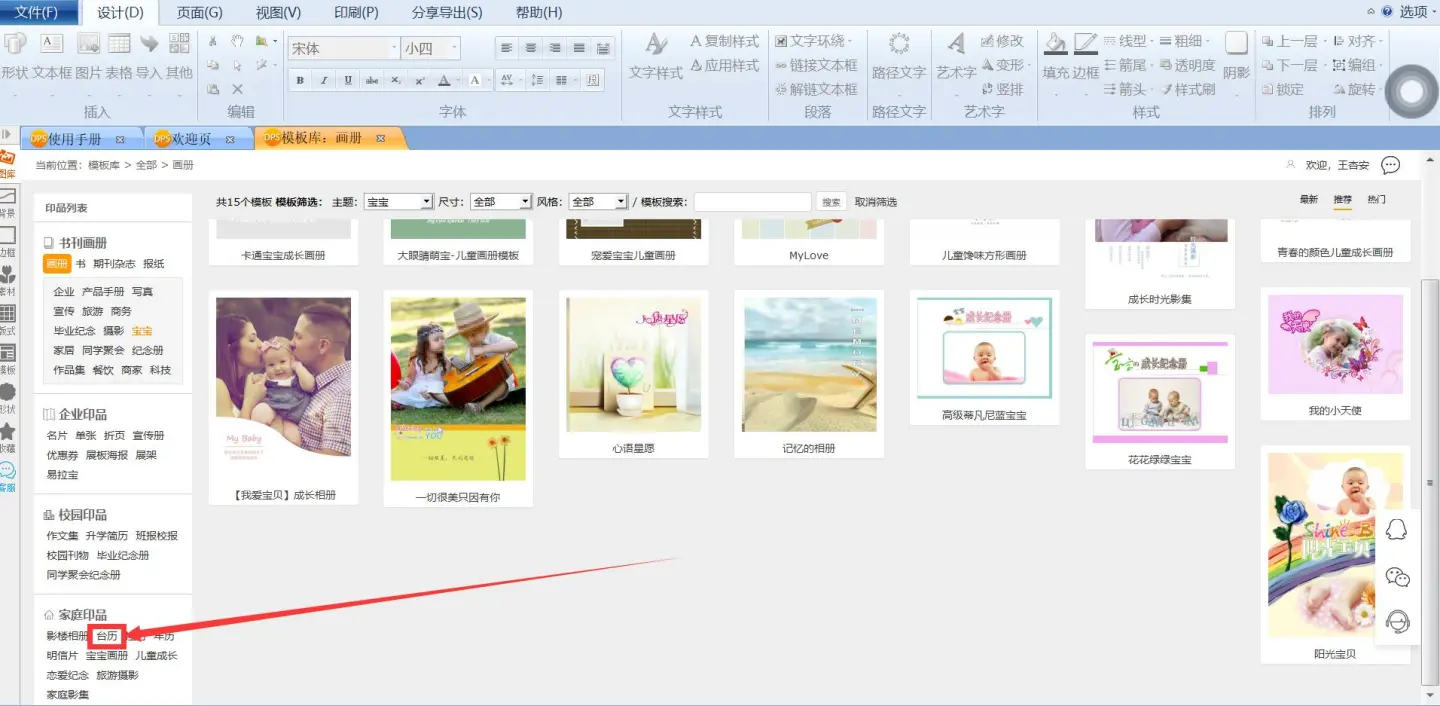The height and width of the screenshot is (706, 1440).
Task: Open the 主题 theme dropdown showing 宝宝
Action: point(397,202)
